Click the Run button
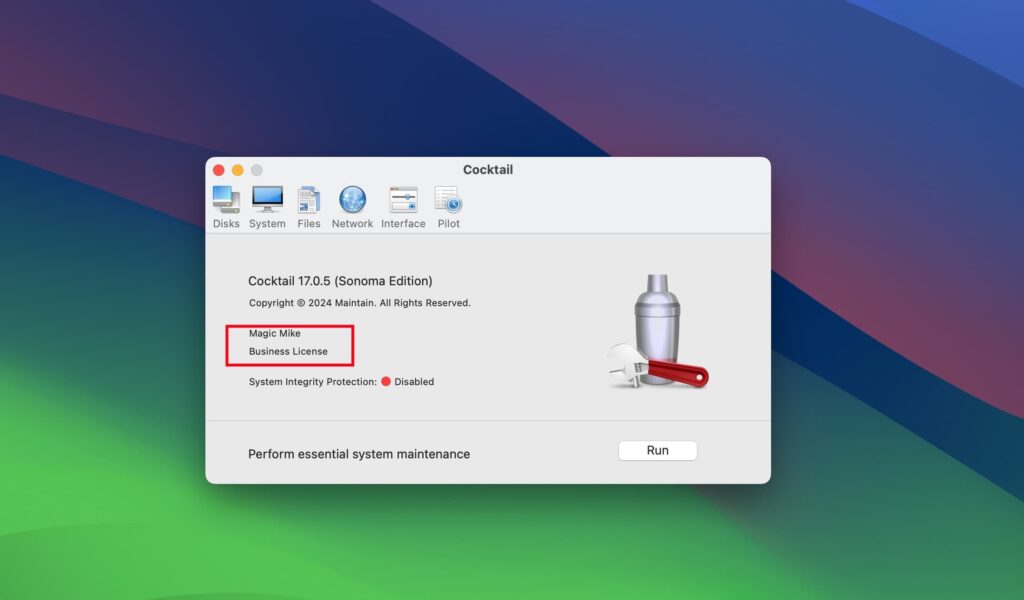 657,450
